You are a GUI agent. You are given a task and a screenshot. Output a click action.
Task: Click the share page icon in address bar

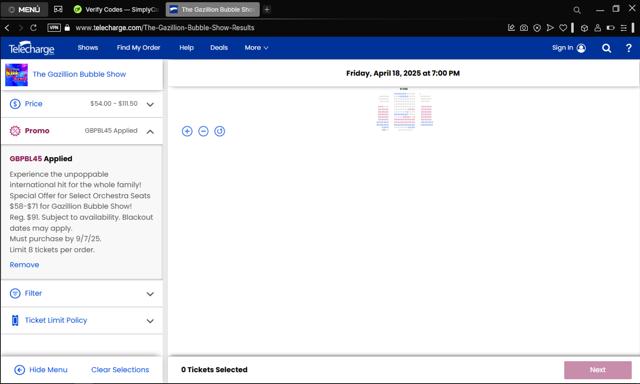pyautogui.click(x=511, y=28)
